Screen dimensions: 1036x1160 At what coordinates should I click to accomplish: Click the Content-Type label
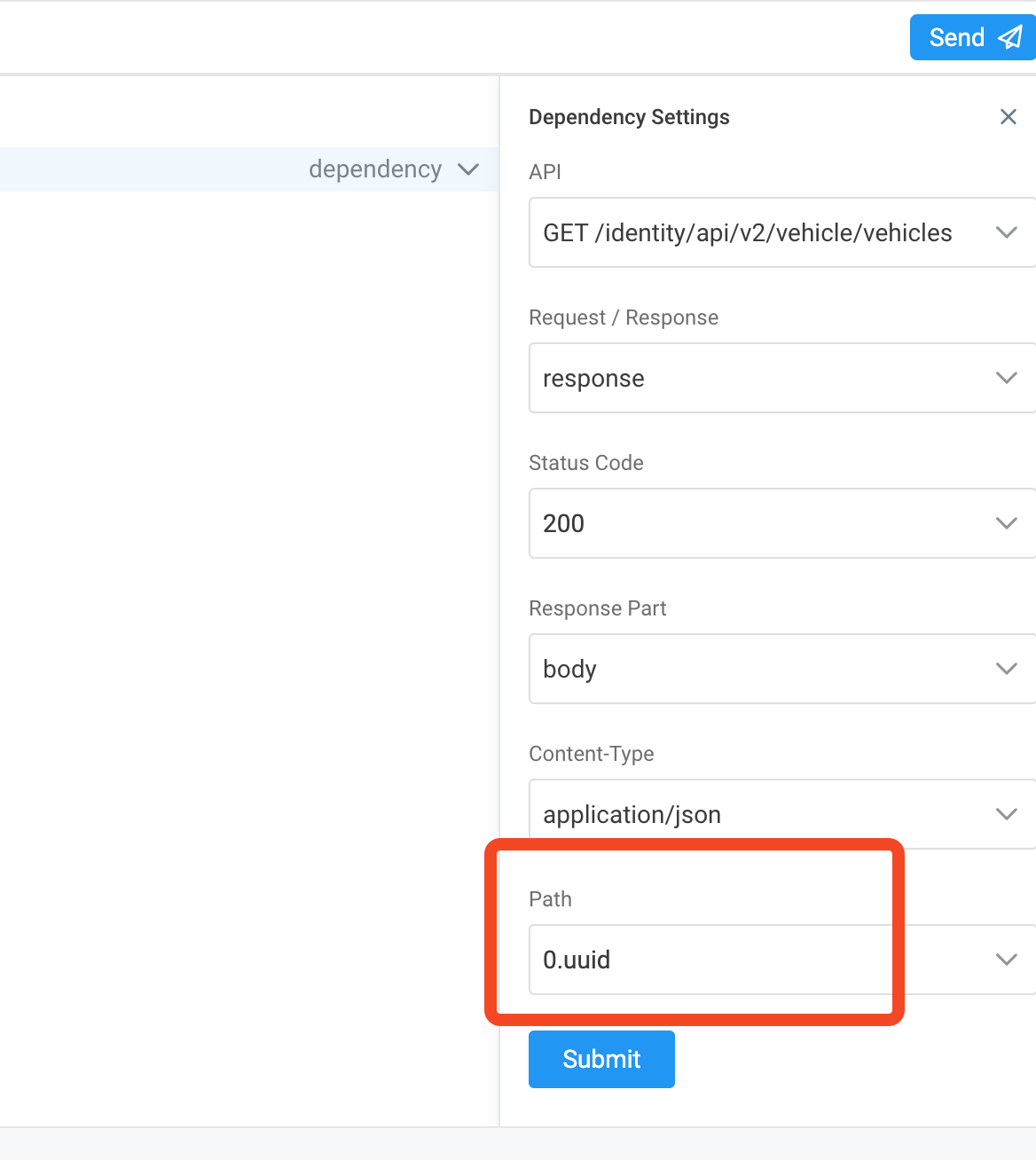pos(592,754)
